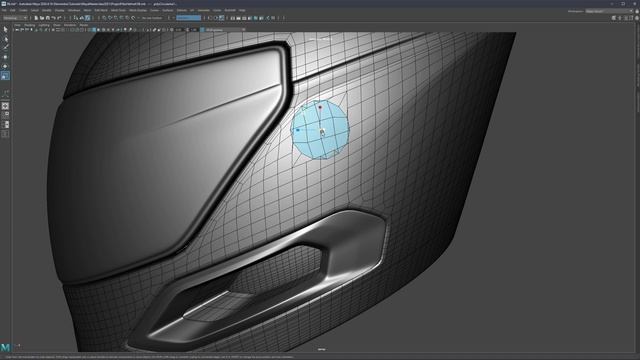This screenshot has height=360, width=640.
Task: Switch to single perspective view layout
Action: [x=5, y=106]
